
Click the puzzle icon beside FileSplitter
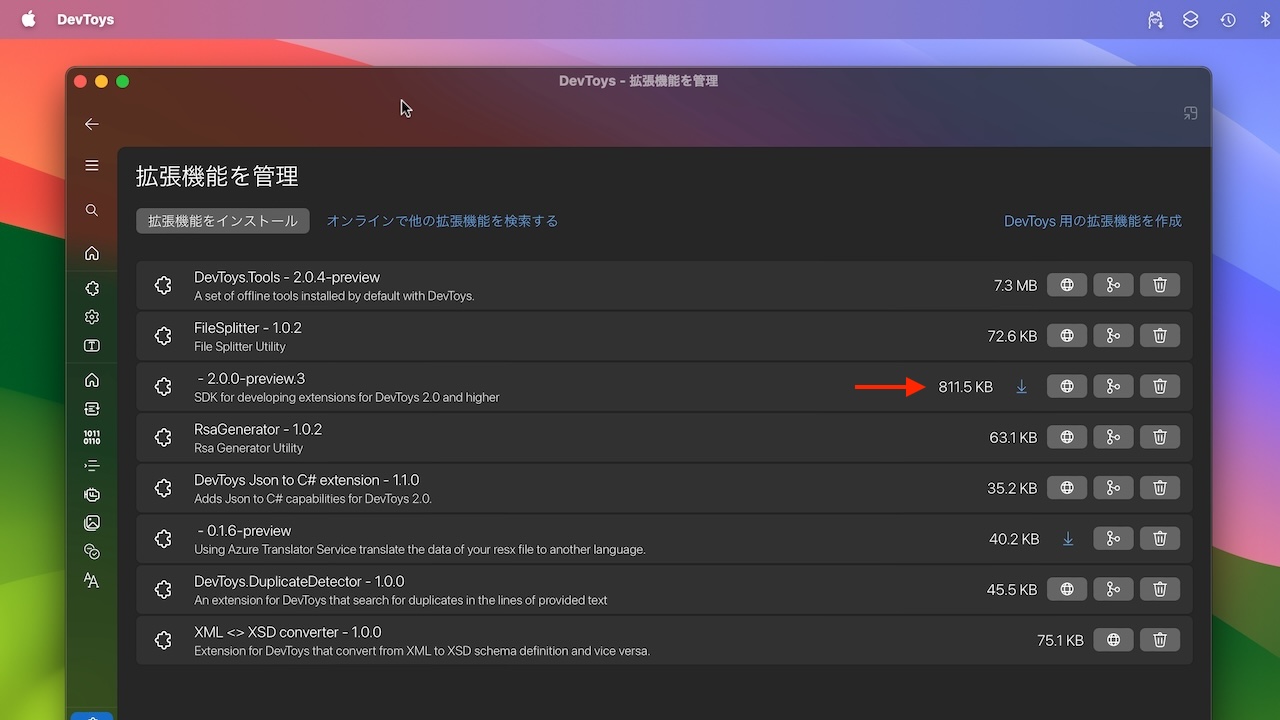tap(164, 336)
